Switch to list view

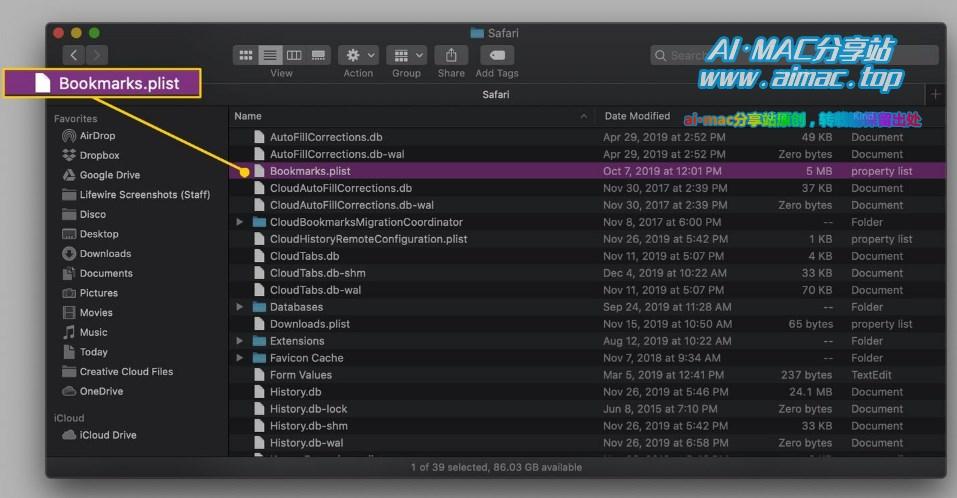click(x=270, y=56)
